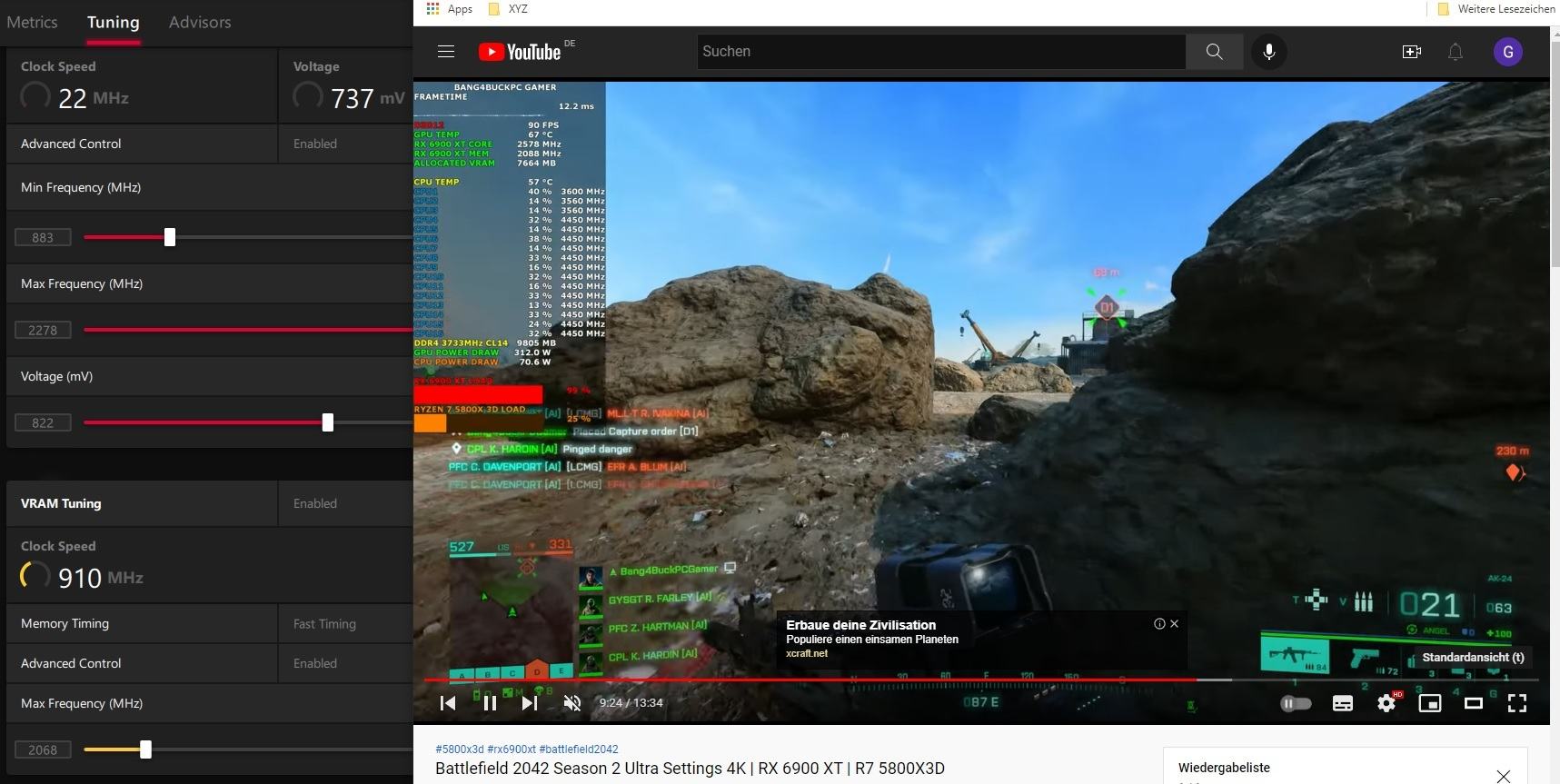Open the xcraft.net ad link
This screenshot has width=1560, height=784.
(807, 653)
